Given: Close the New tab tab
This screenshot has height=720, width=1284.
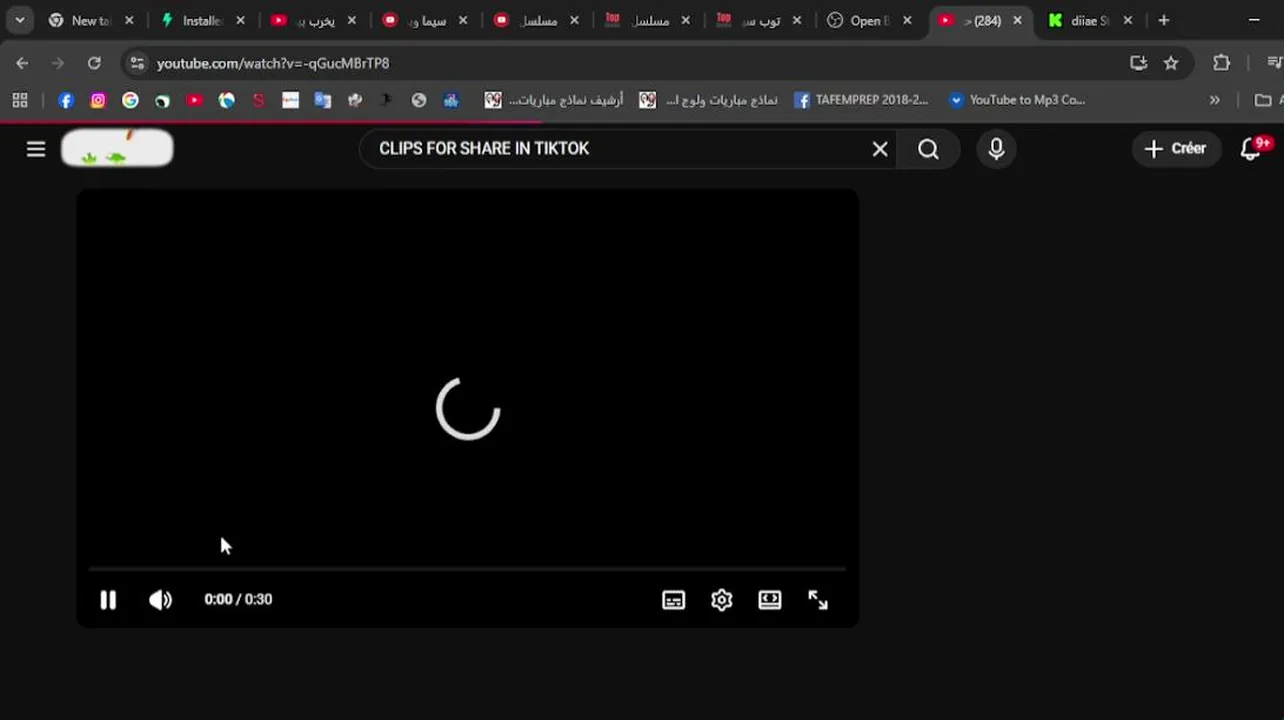Looking at the screenshot, I should (x=129, y=20).
